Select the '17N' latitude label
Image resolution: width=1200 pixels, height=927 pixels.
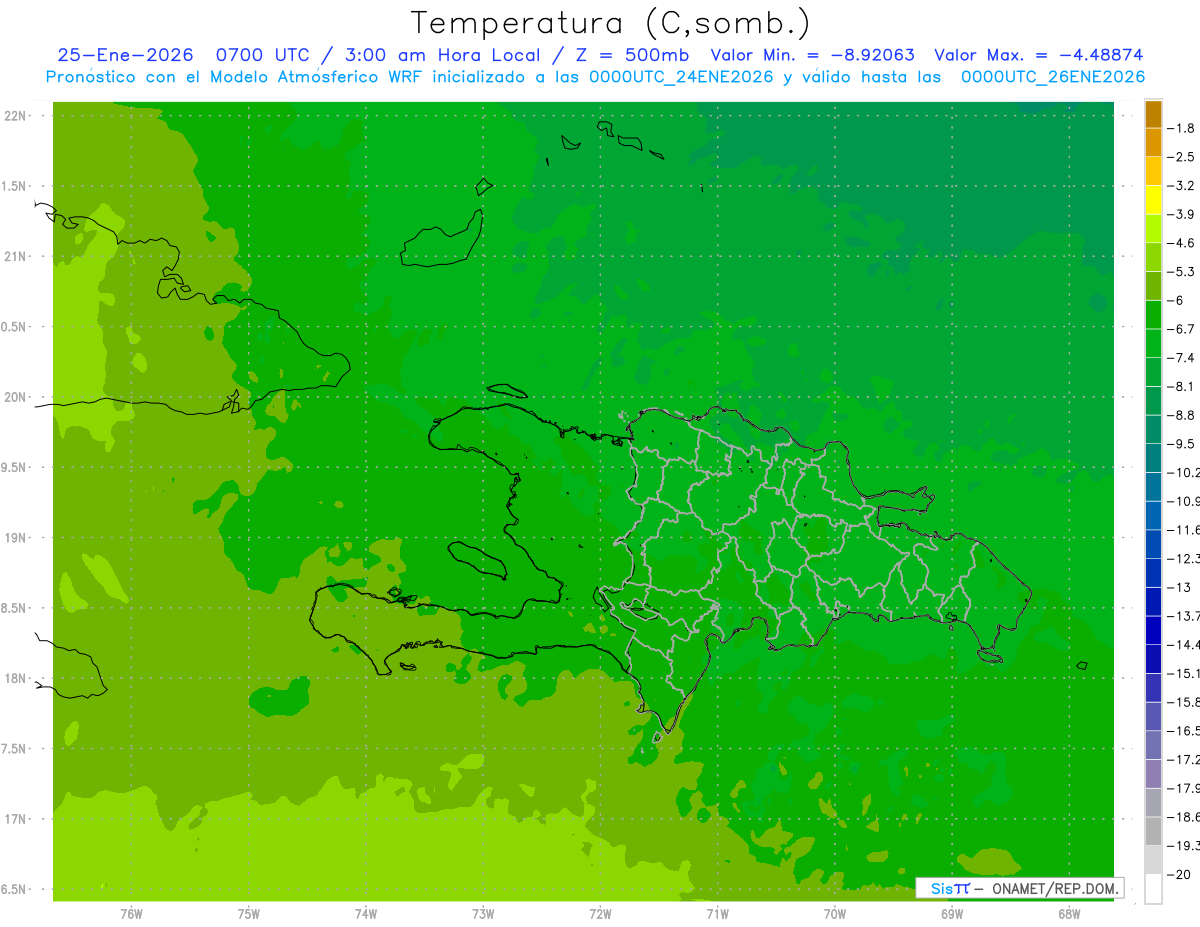click(x=15, y=819)
